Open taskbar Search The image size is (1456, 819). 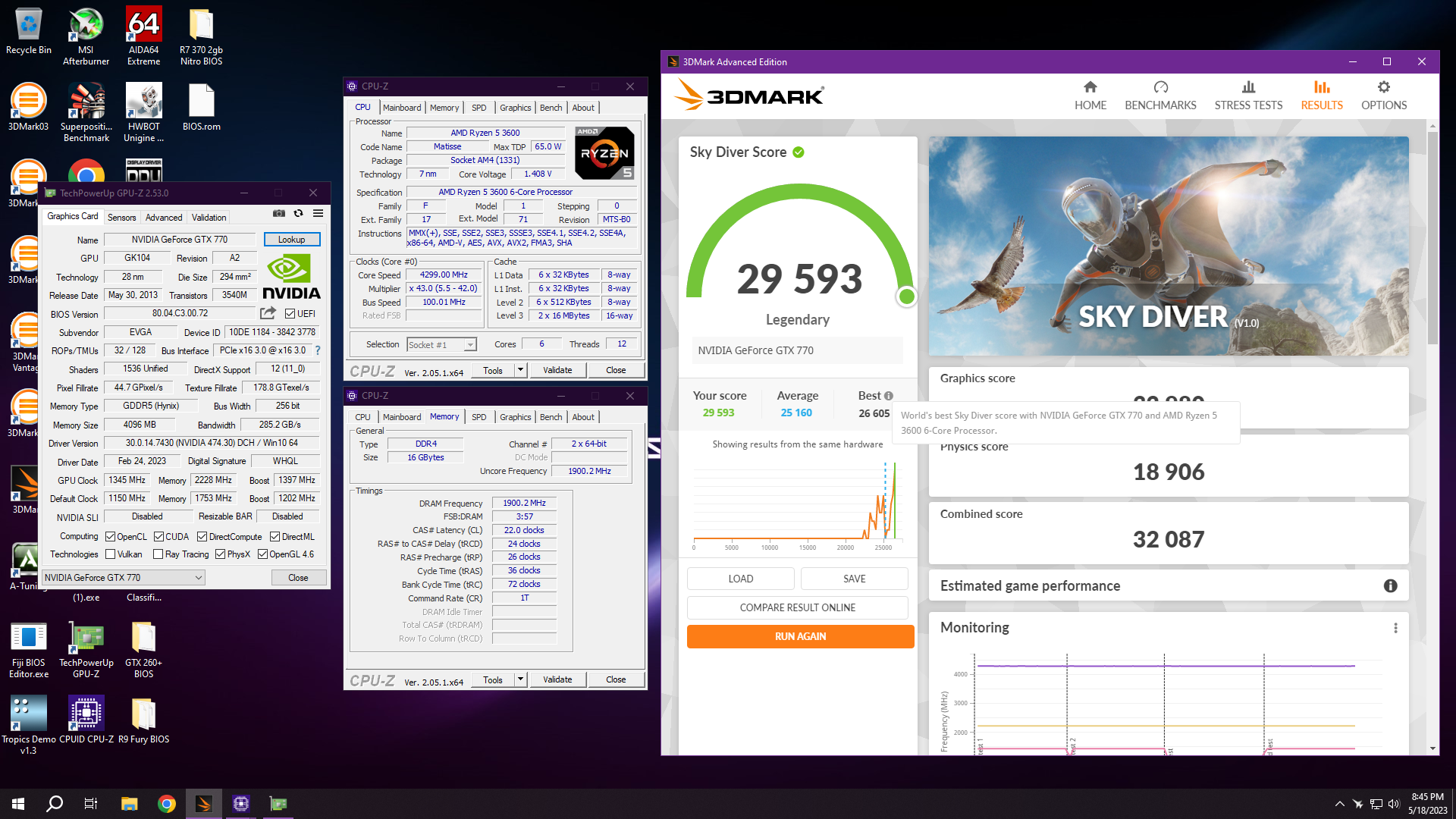[x=55, y=804]
